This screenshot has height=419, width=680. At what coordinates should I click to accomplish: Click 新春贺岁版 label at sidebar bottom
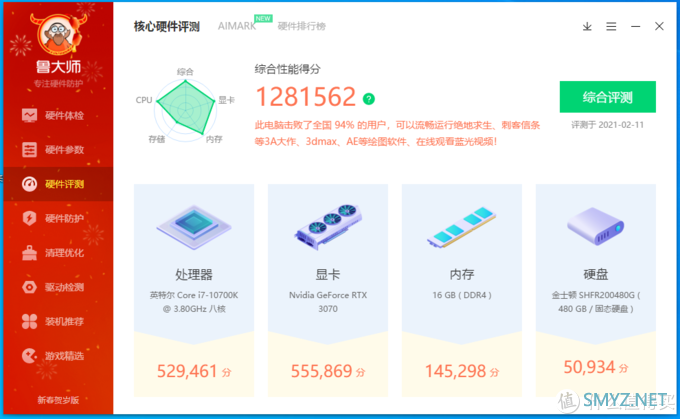tap(58, 400)
